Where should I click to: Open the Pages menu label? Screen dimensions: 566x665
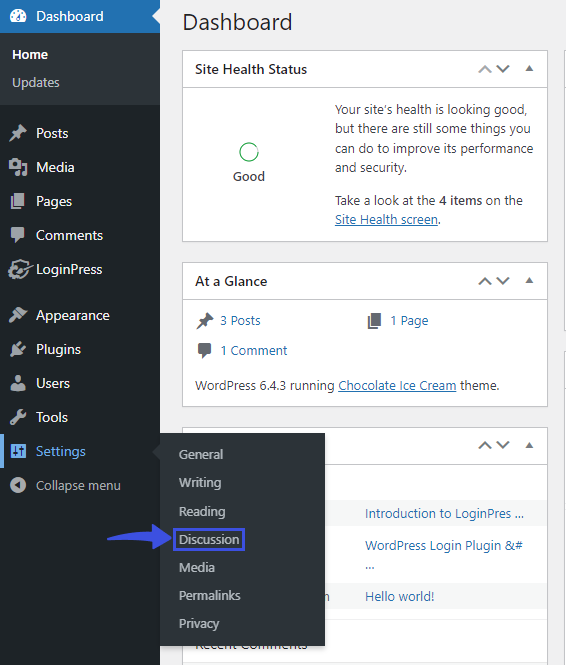point(54,201)
